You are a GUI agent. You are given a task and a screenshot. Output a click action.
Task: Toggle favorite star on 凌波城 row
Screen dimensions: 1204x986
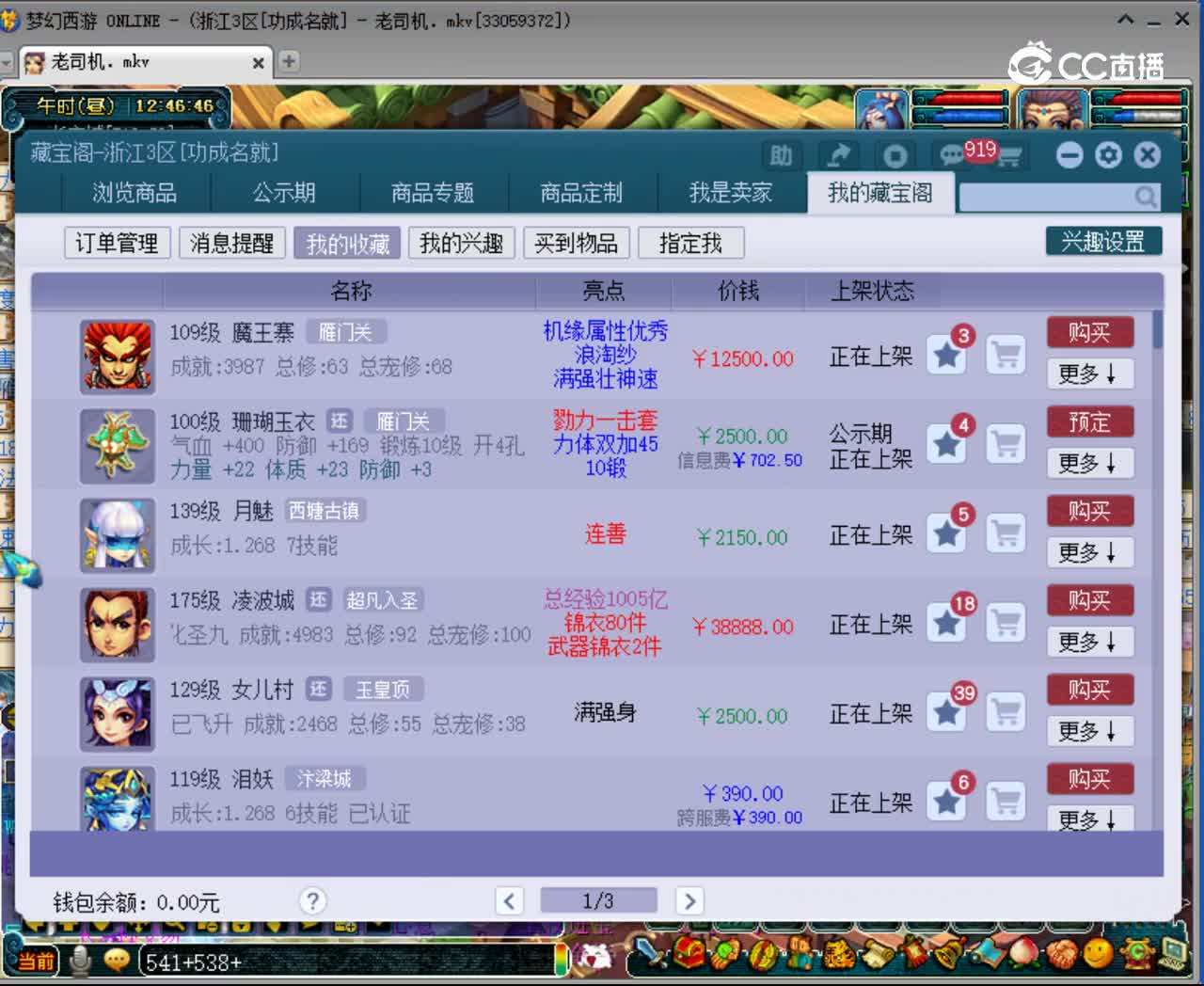tap(947, 623)
